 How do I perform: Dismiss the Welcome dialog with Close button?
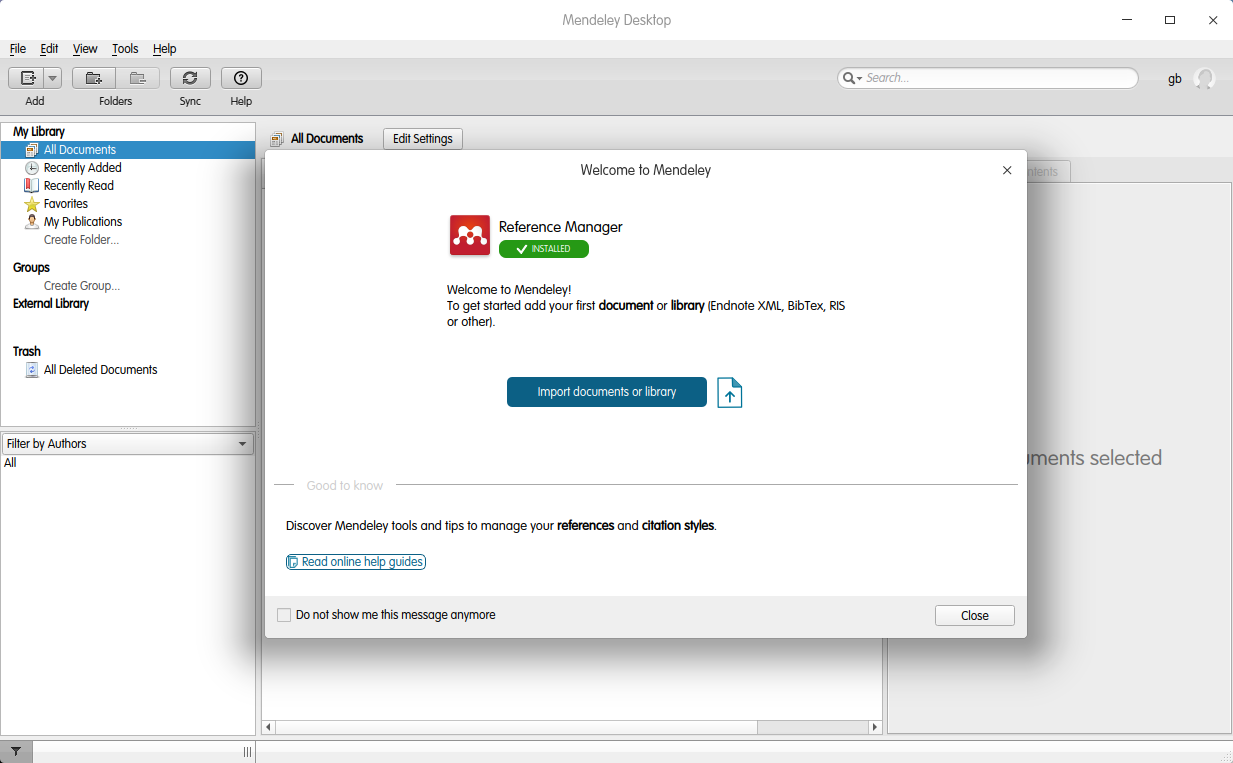974,616
